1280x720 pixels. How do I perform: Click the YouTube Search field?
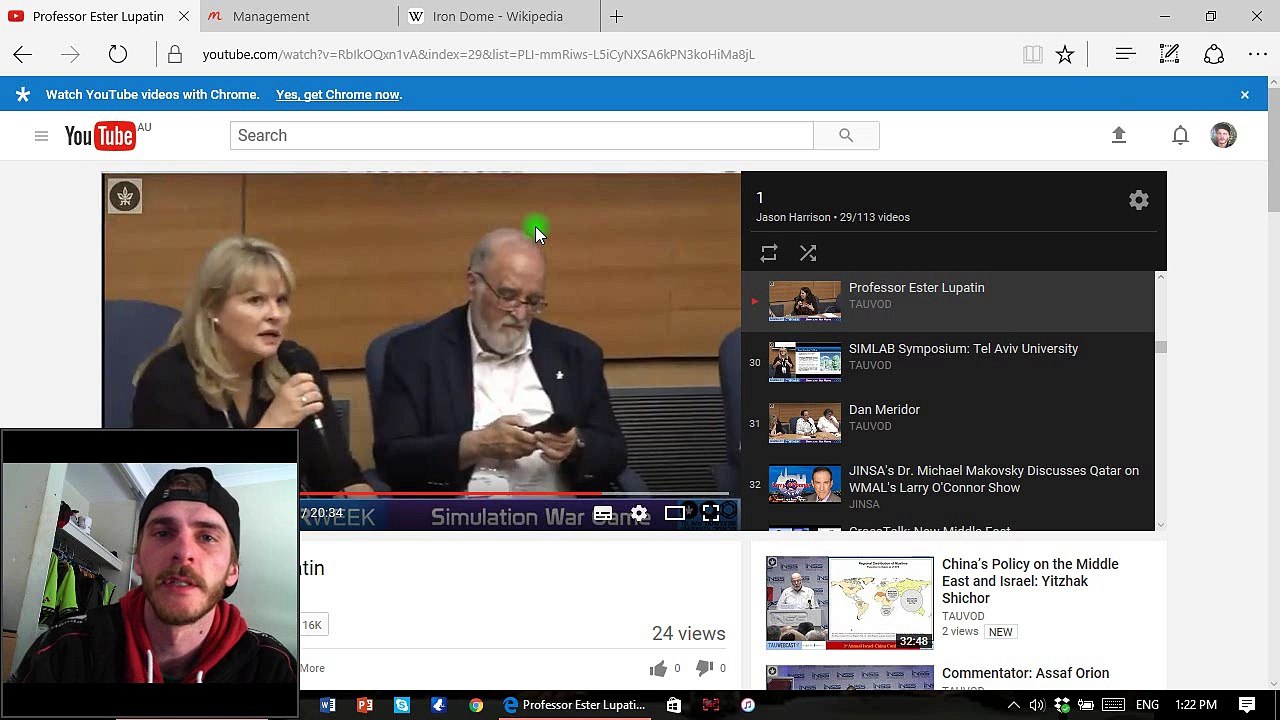pyautogui.click(x=521, y=135)
